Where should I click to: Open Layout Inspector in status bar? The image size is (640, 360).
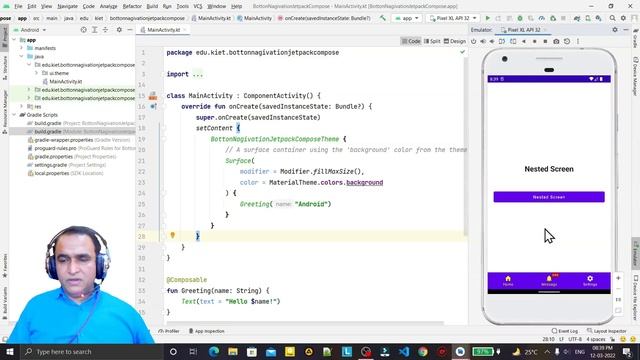coord(607,331)
